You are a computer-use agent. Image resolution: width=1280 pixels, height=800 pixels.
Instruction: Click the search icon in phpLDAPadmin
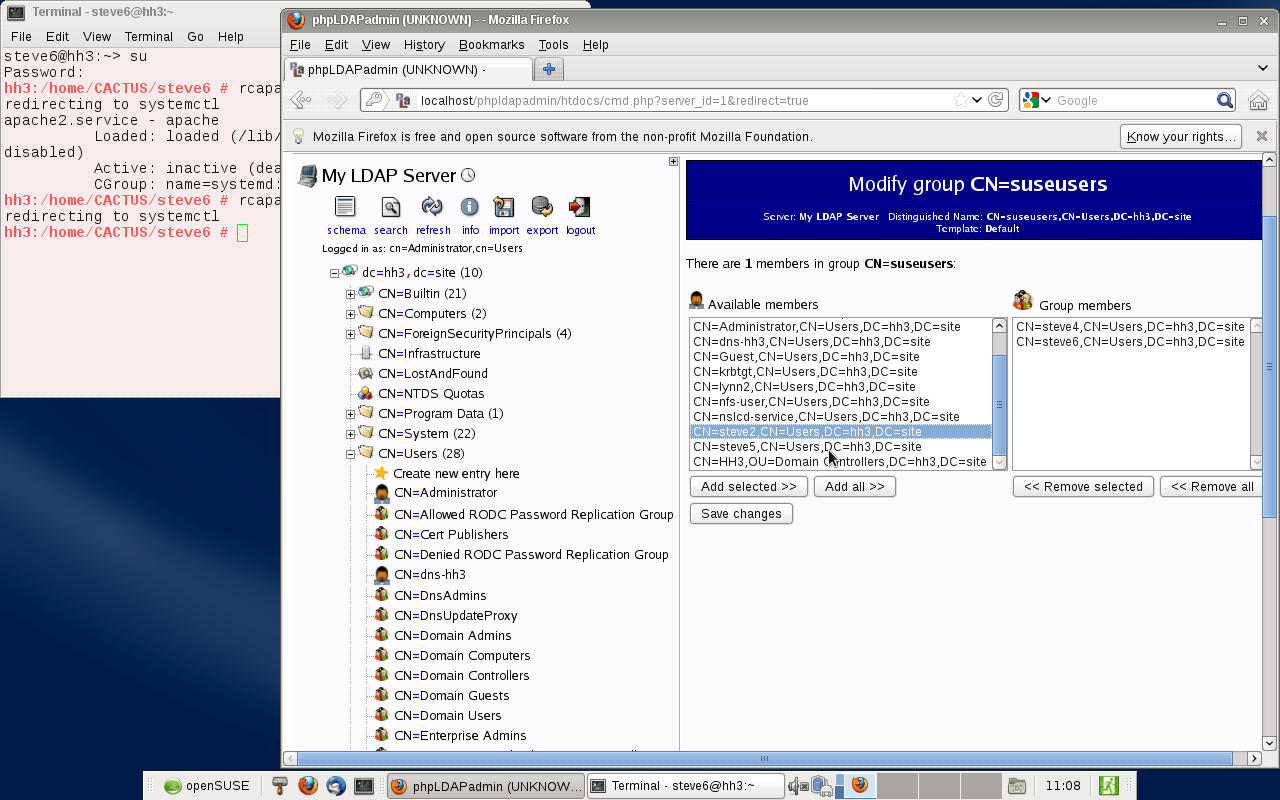click(391, 207)
